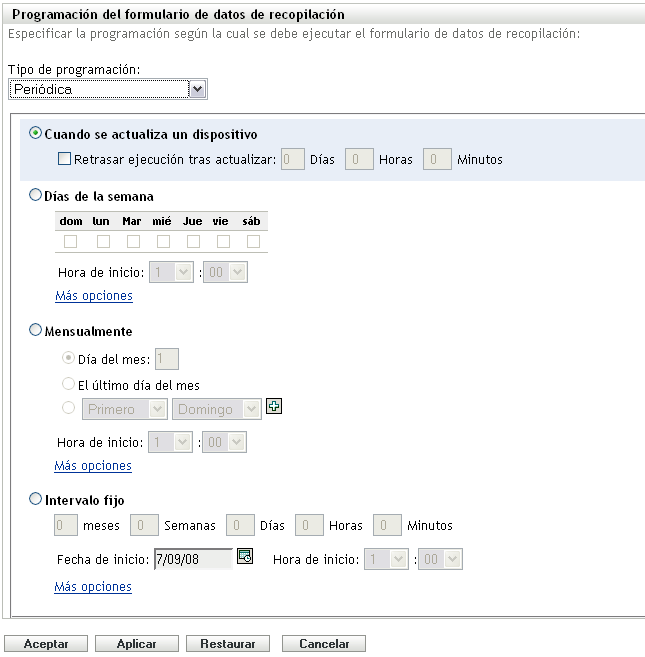
Task: Open the 'Domingo' weekday dropdown
Action: coord(217,409)
